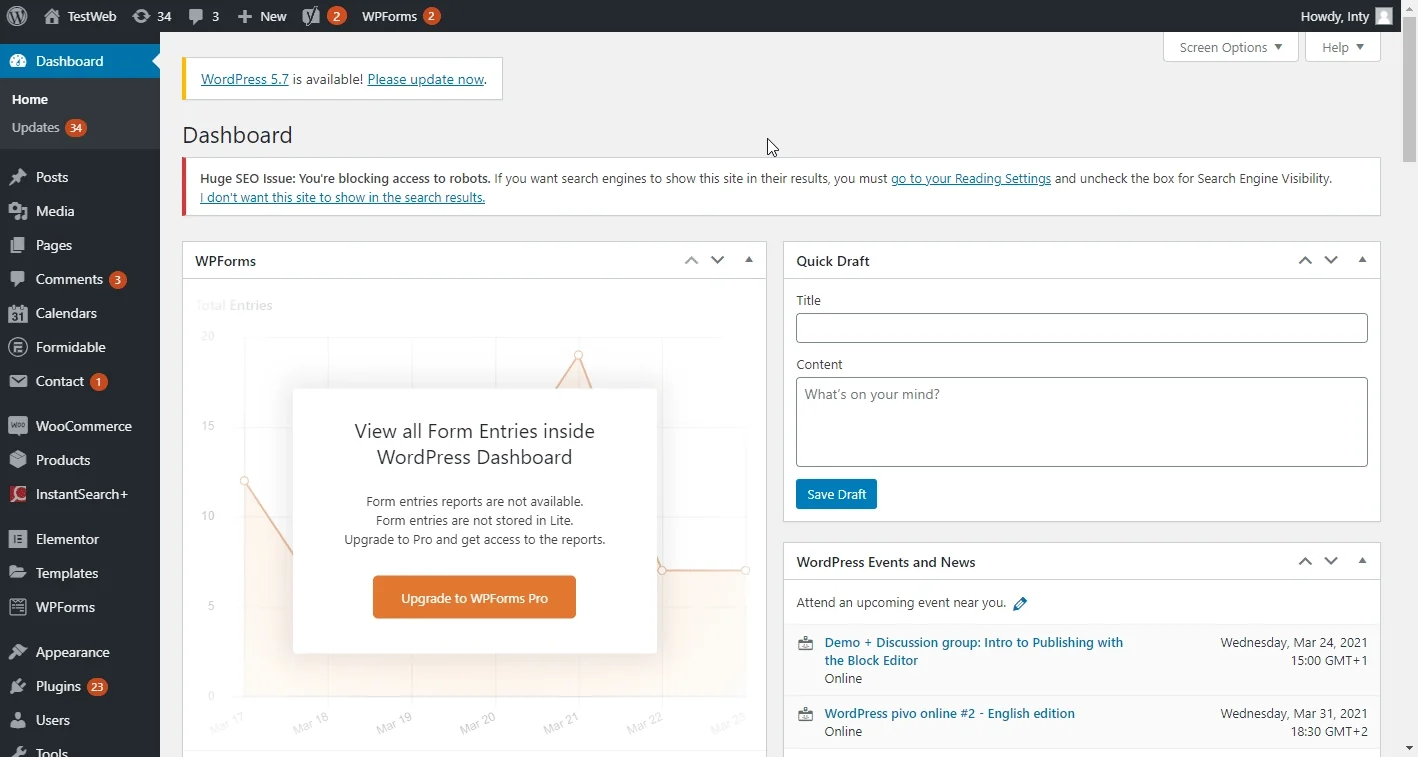Open the Plugins menu label
Image resolution: width=1418 pixels, height=757 pixels.
pyautogui.click(x=58, y=686)
